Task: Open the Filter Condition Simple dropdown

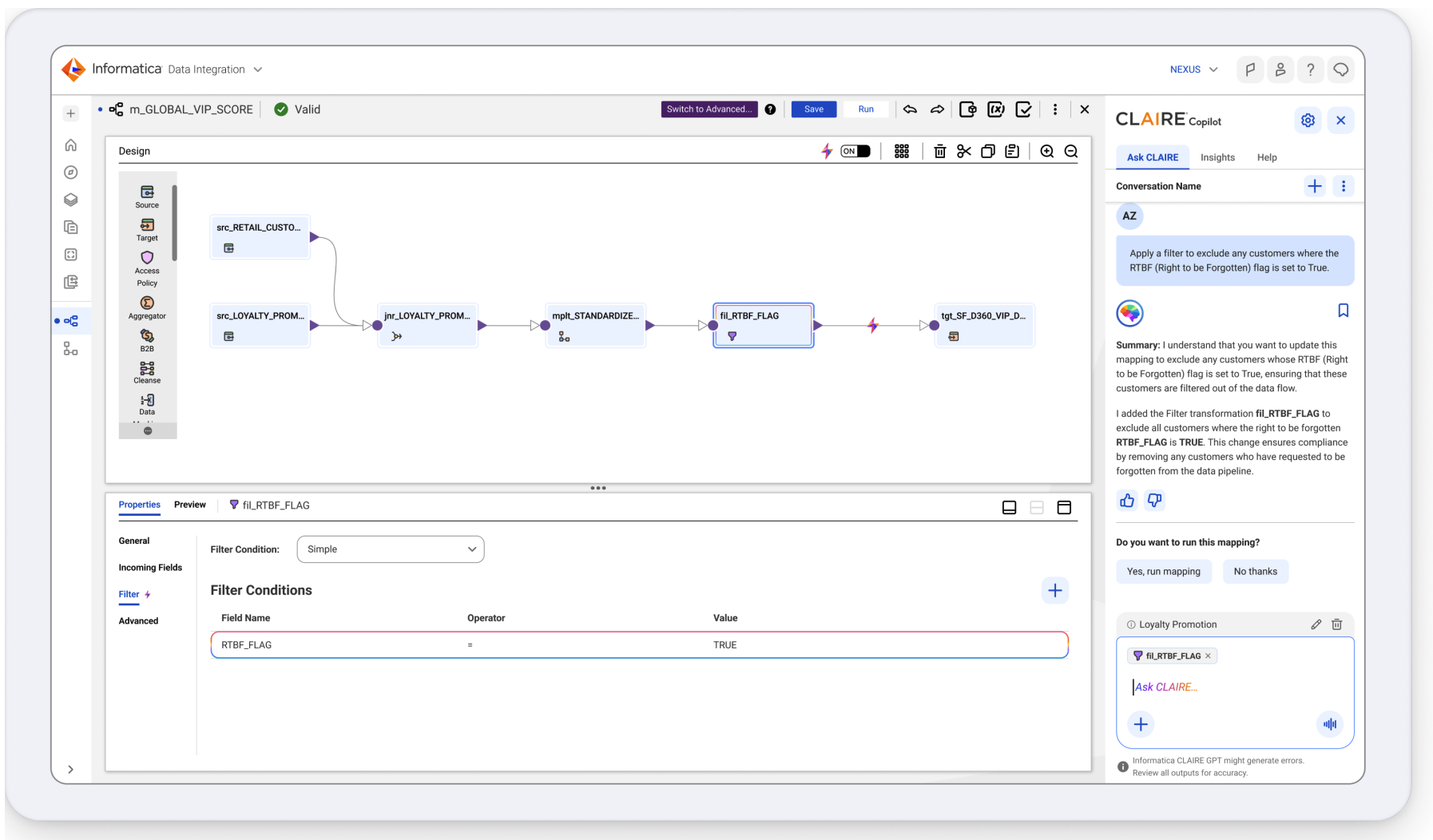Action: (391, 549)
